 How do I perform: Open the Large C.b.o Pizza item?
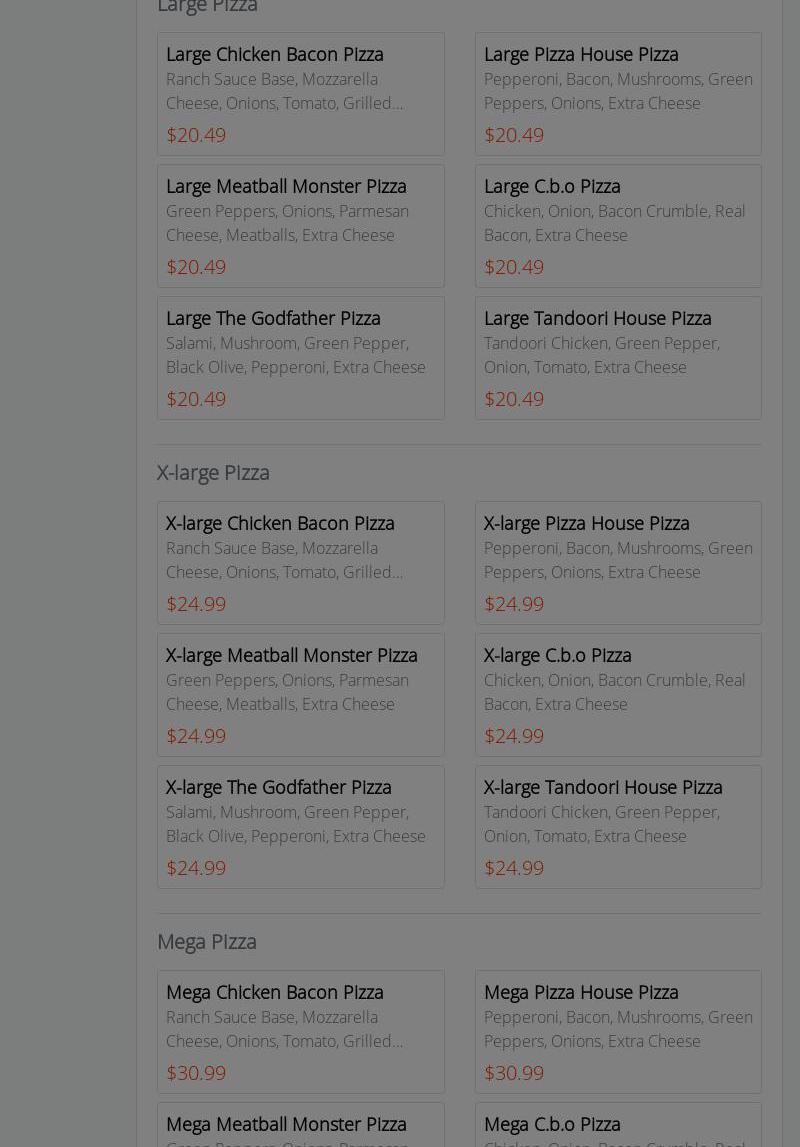coord(618,226)
